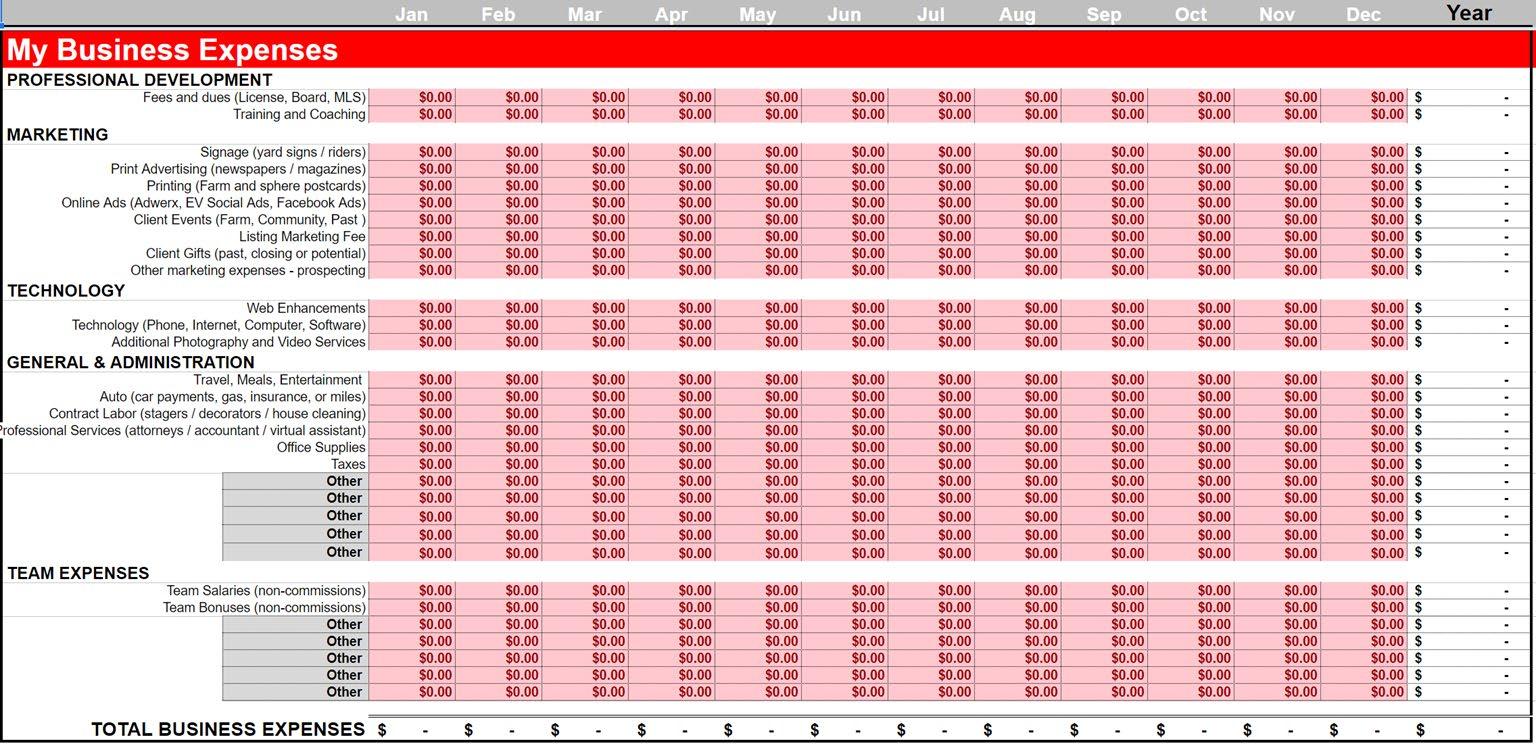Click the Nov cell for Team Salaries
Screen dimensions: 1536x750
coord(1277,591)
